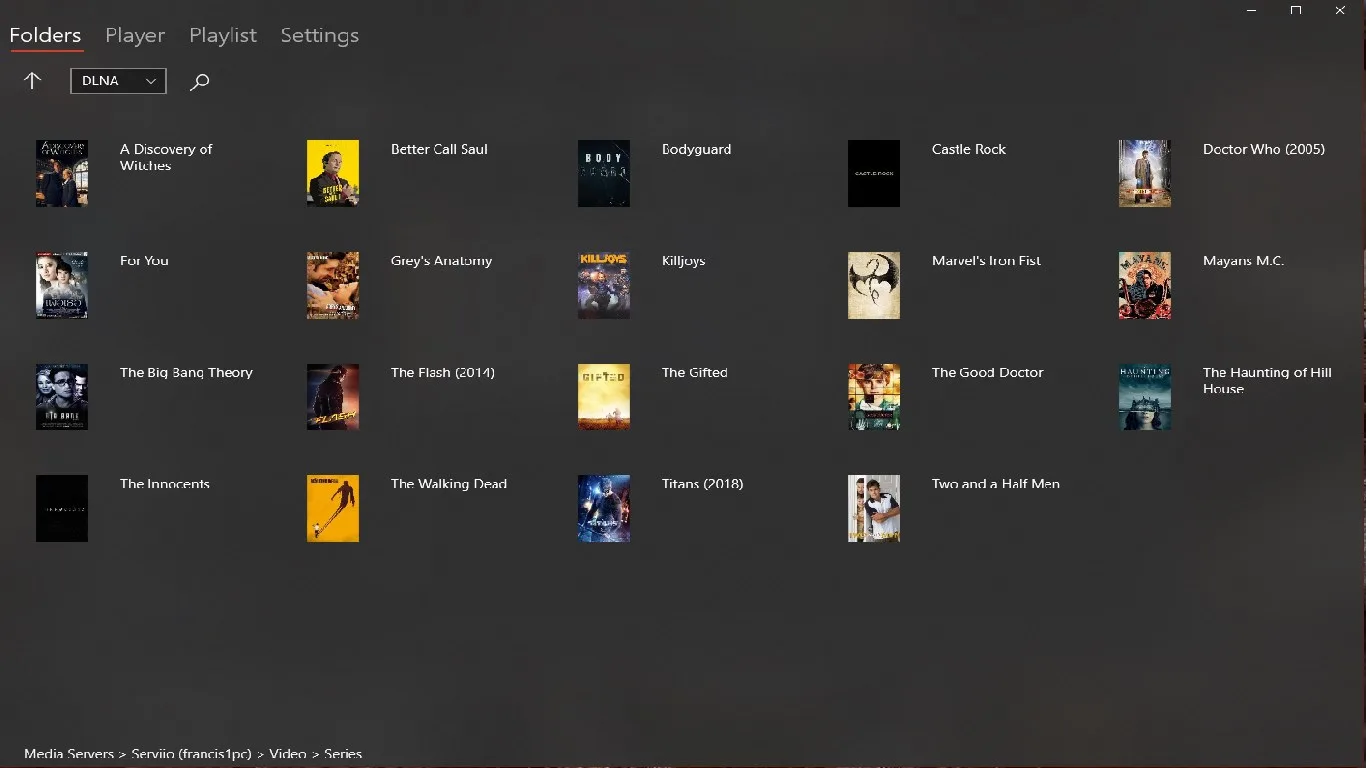The width and height of the screenshot is (1366, 768).
Task: Open the search magnifier icon
Action: 200,82
